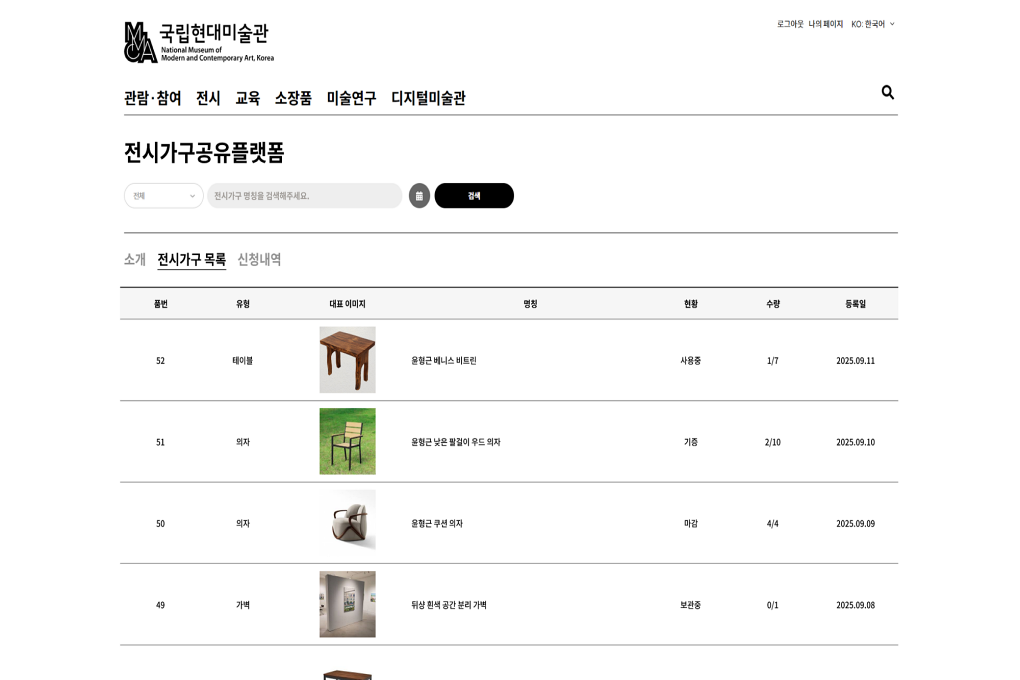Stay on the 전시가구 목록 tab
This screenshot has width=1020, height=680.
click(x=190, y=258)
